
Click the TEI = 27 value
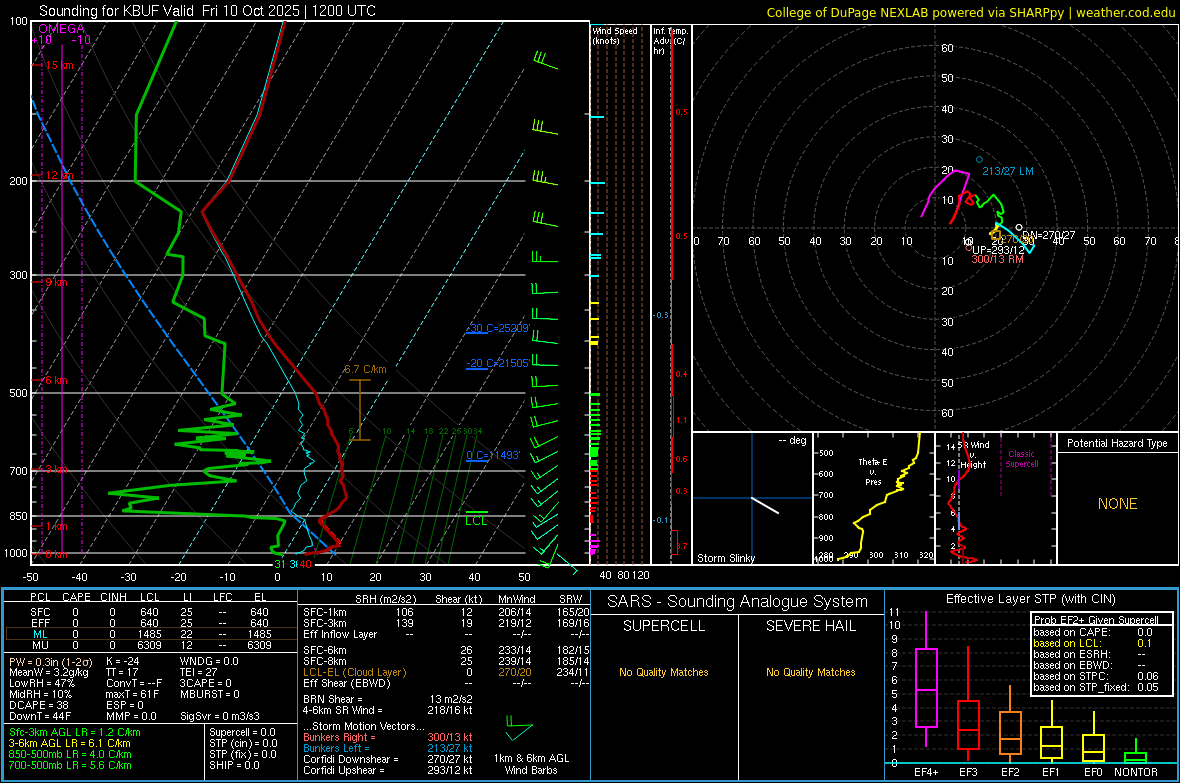(x=198, y=672)
